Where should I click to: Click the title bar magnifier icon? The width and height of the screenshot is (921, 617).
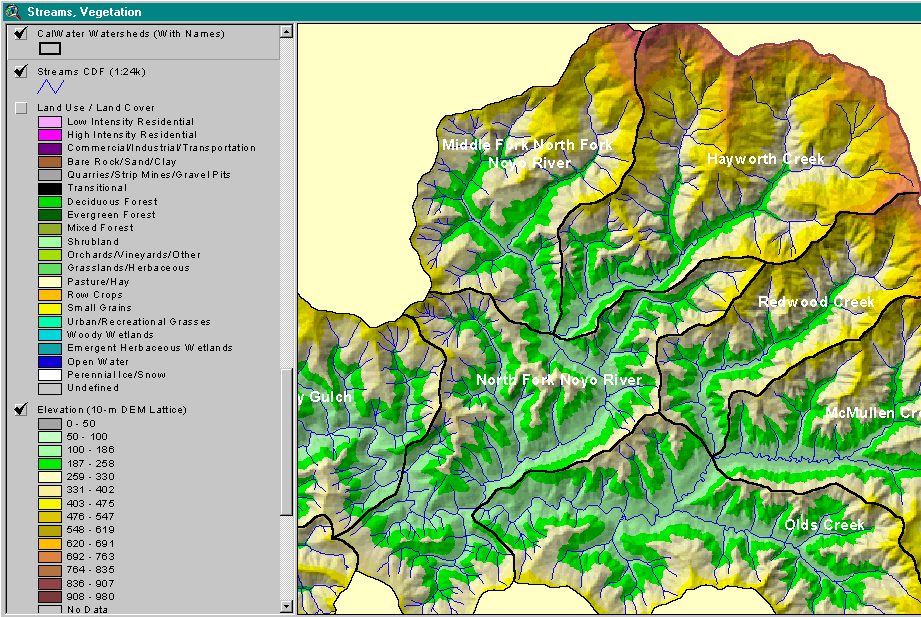click(12, 11)
